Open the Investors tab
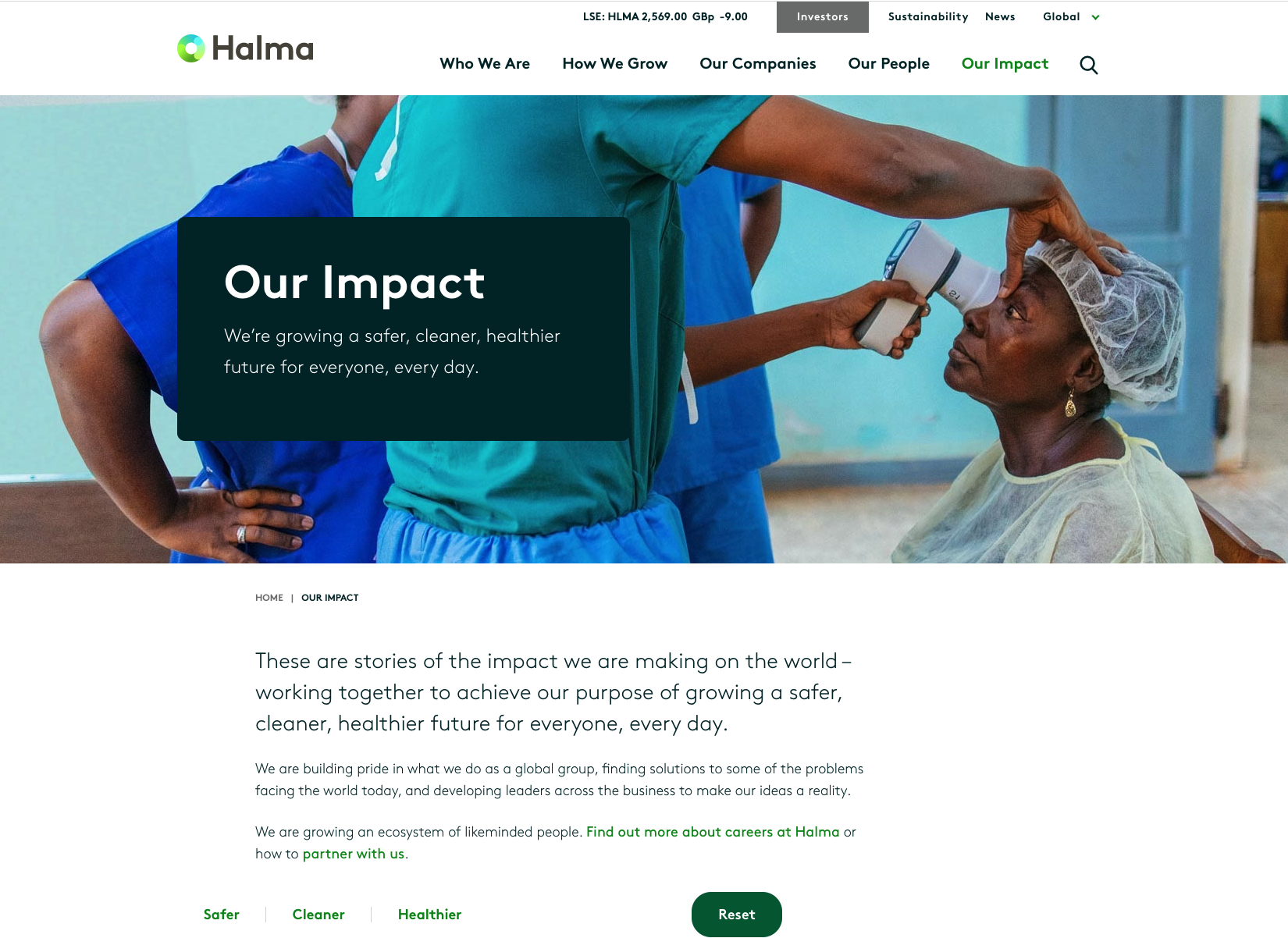The height and width of the screenshot is (938, 1288). [x=822, y=17]
